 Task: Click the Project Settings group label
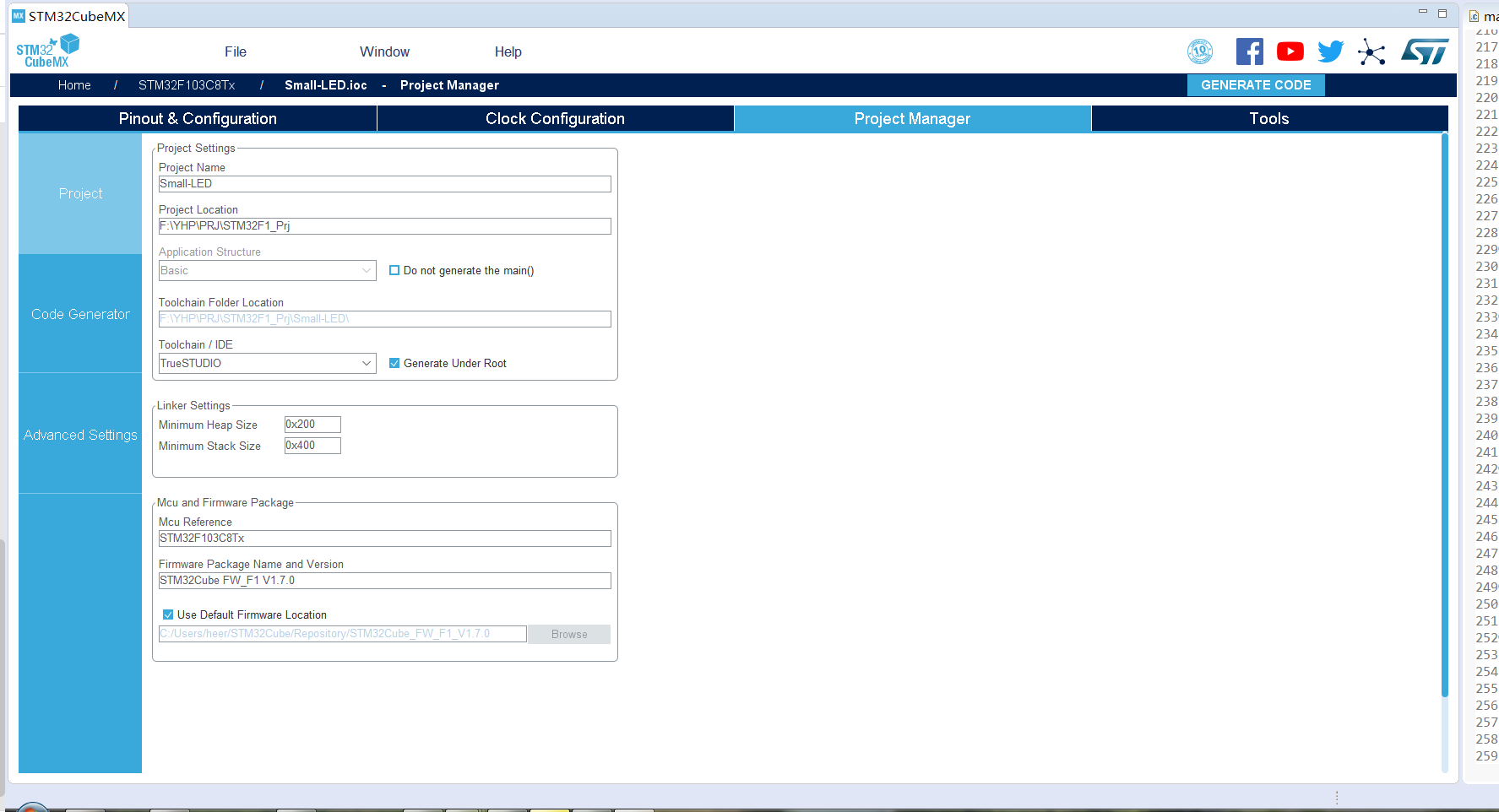[196, 148]
